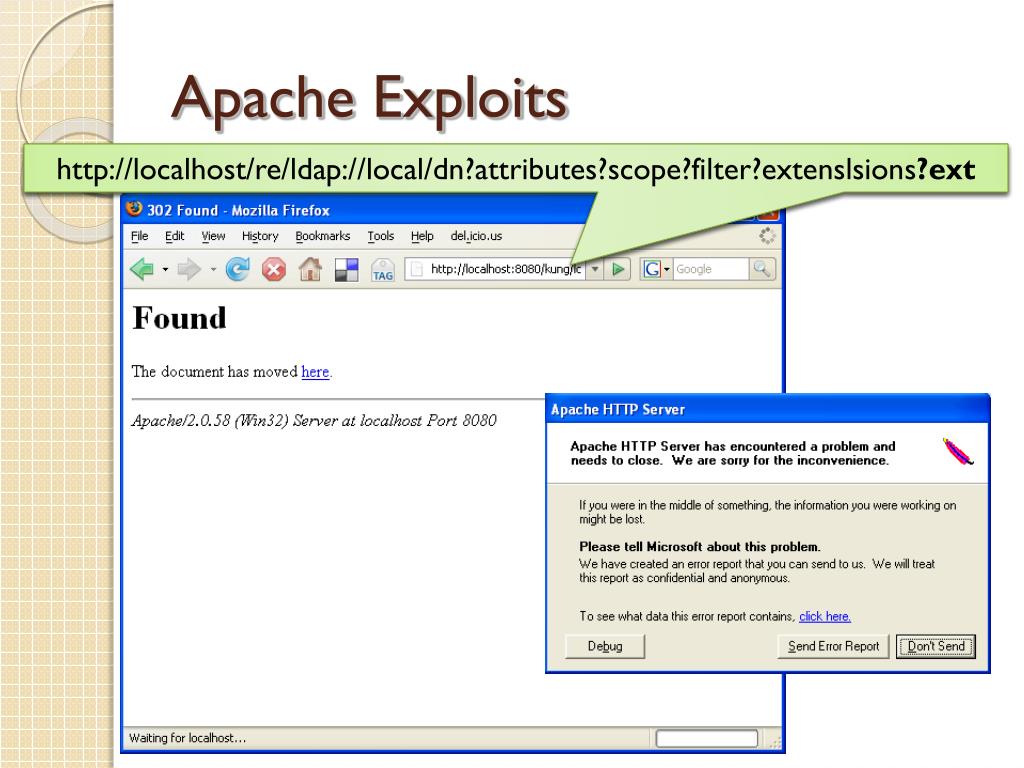
Task: Open the File menu
Action: pos(140,236)
